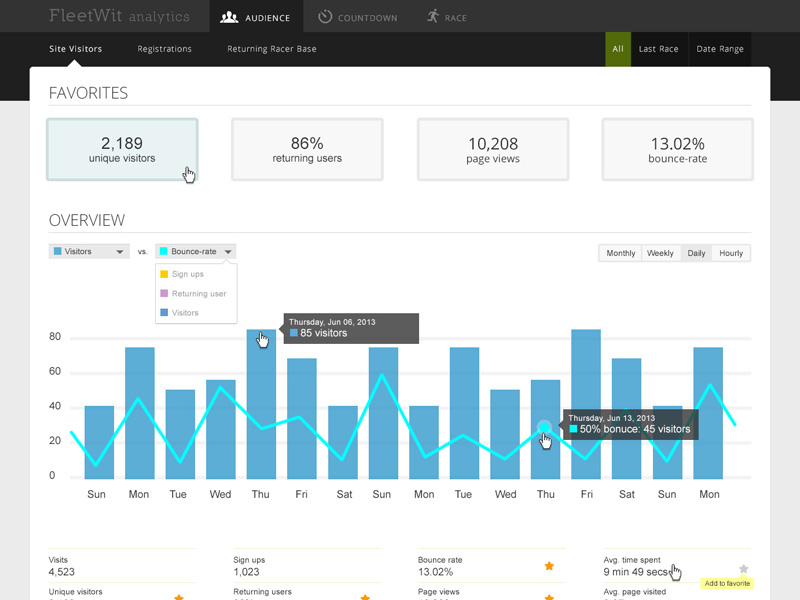Unfavorite Bounce rate using its orange star
800x600 pixels.
[x=549, y=566]
